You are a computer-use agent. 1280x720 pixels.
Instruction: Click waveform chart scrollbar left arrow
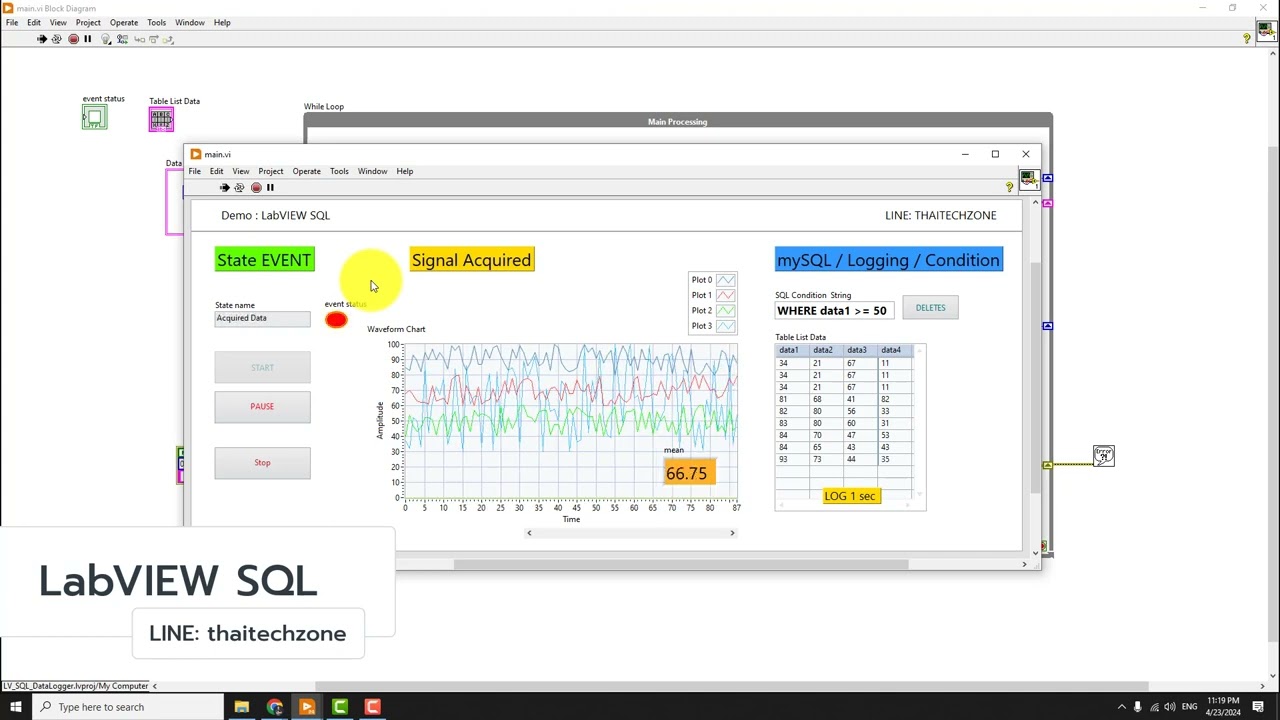(x=530, y=533)
